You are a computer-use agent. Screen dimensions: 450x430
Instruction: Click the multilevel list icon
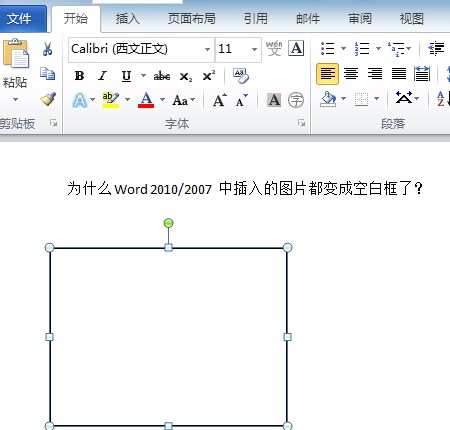(x=397, y=49)
